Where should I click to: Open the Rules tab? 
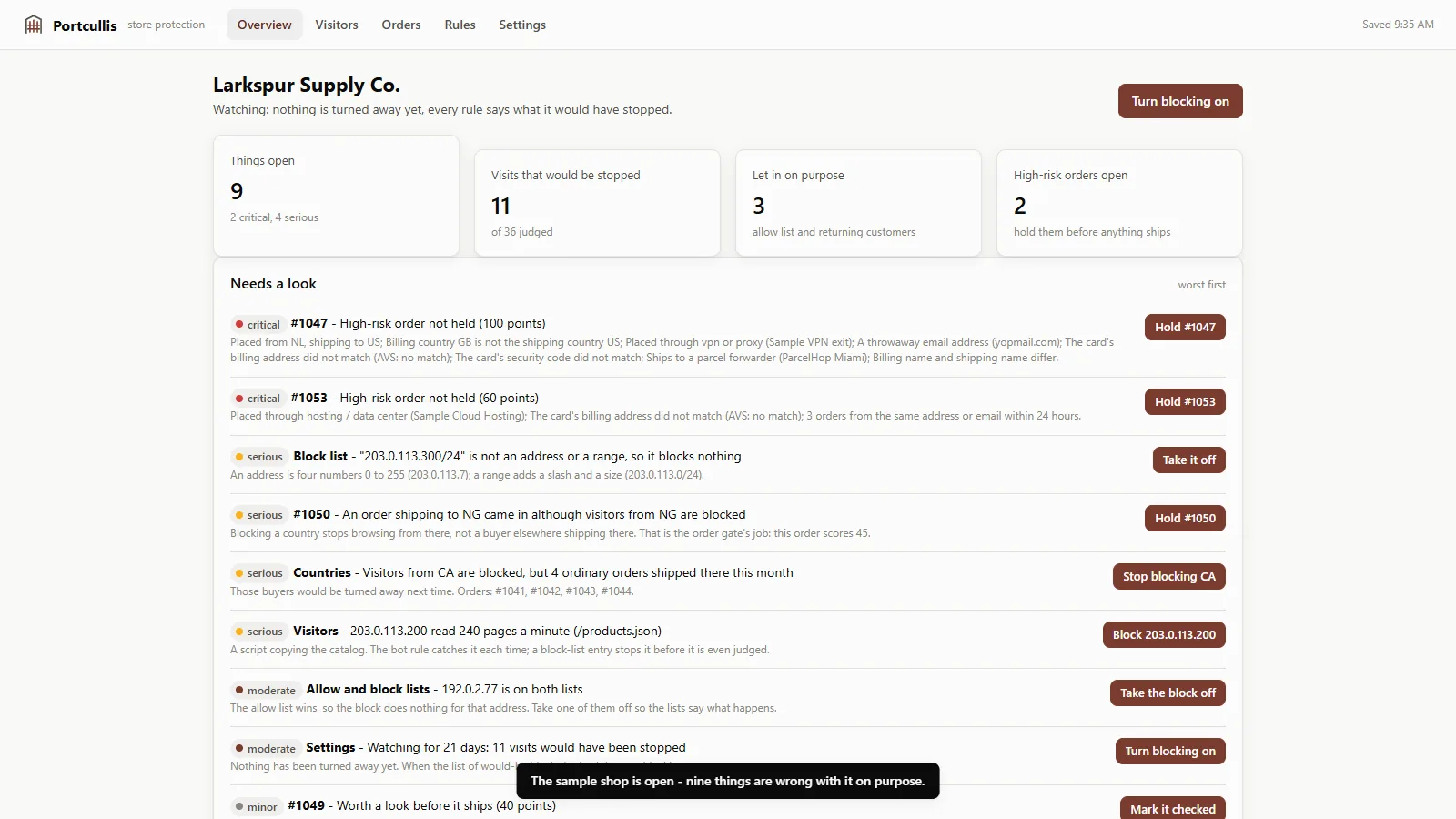[460, 25]
